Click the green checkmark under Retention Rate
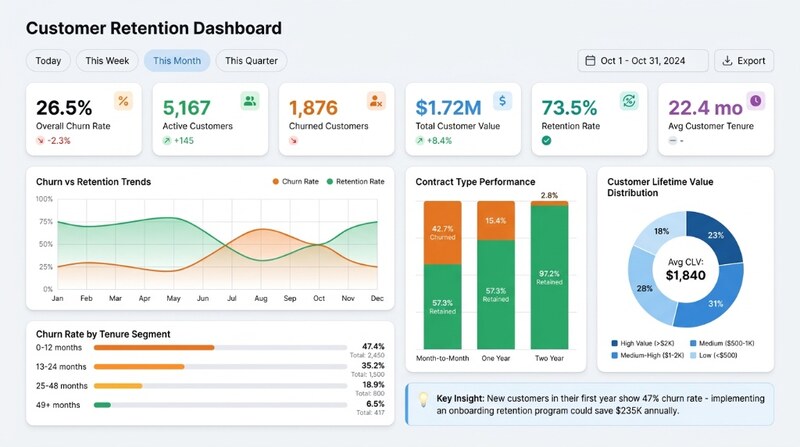Image resolution: width=800 pixels, height=447 pixels. (x=546, y=140)
